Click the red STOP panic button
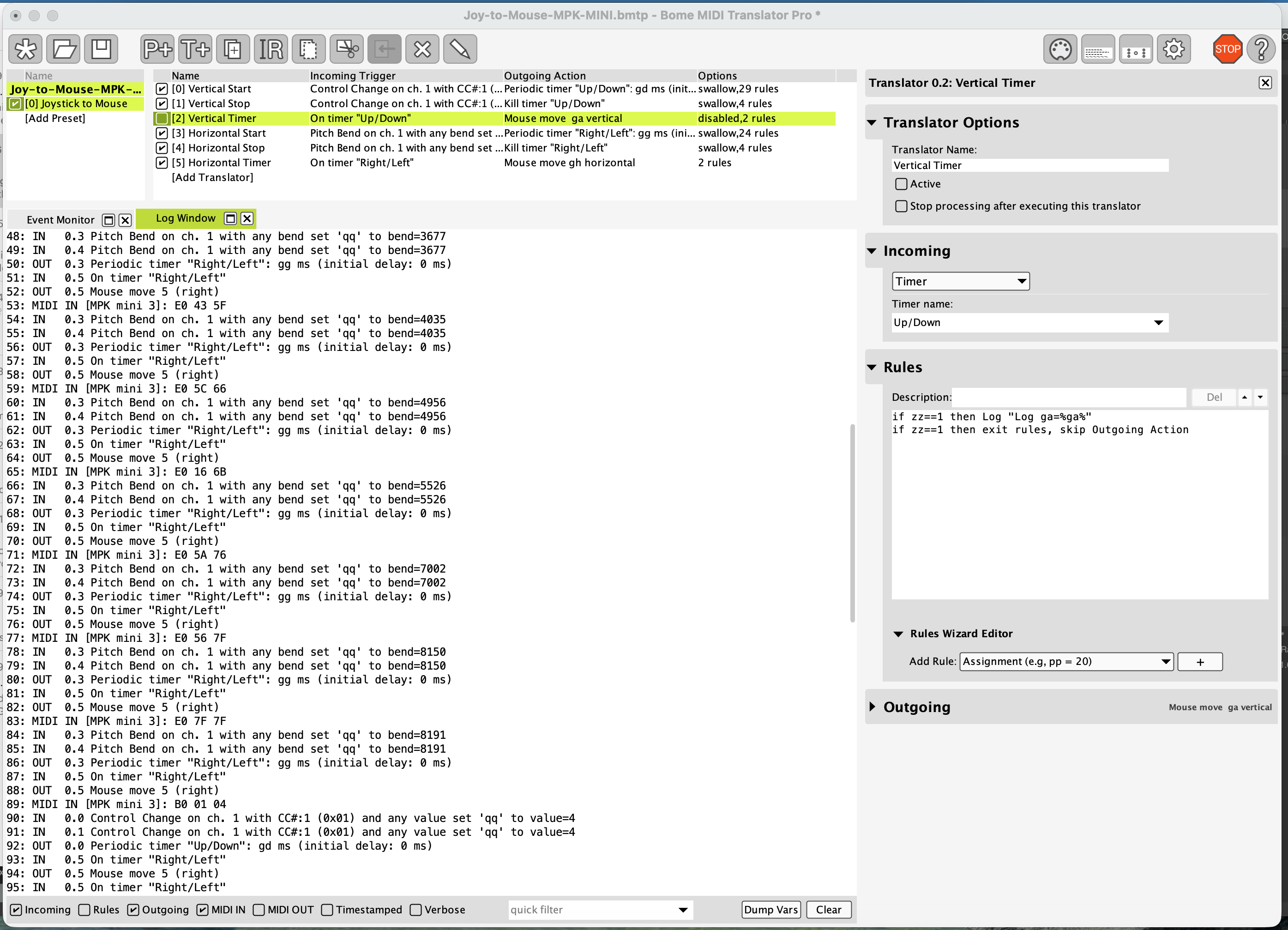Screen dimensions: 1288x930 click(1227, 49)
